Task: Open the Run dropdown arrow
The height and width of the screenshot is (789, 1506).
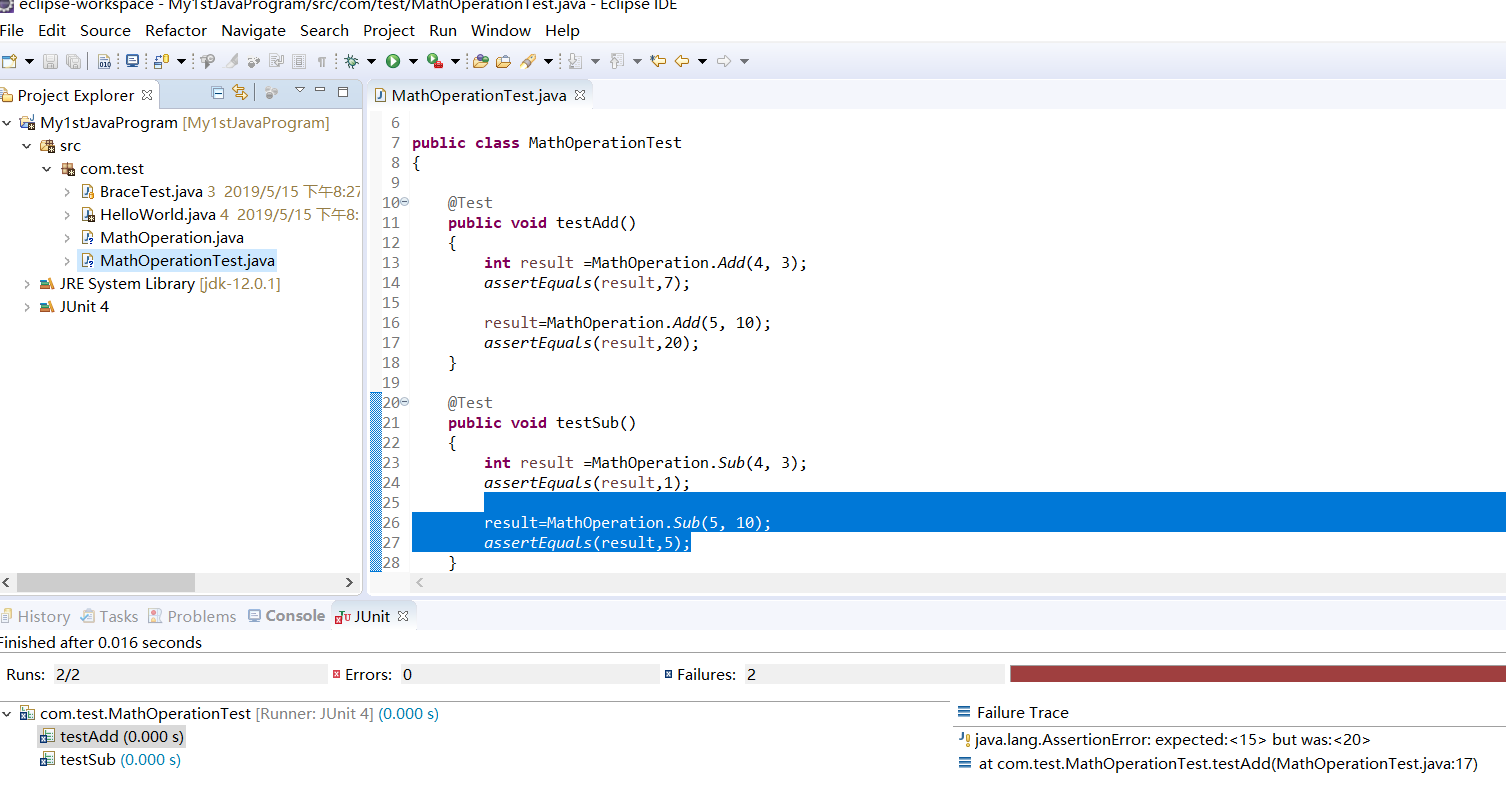Action: [413, 62]
